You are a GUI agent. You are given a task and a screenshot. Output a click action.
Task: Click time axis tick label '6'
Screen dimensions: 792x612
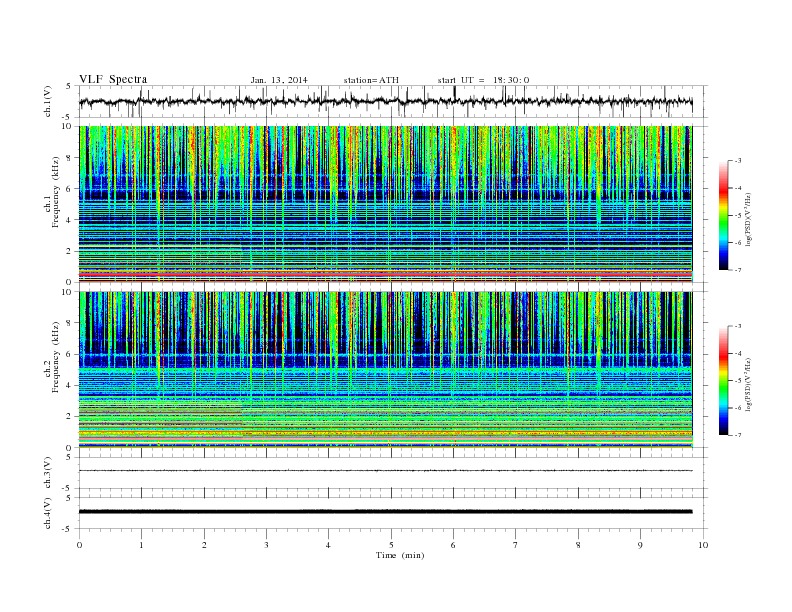(x=453, y=545)
